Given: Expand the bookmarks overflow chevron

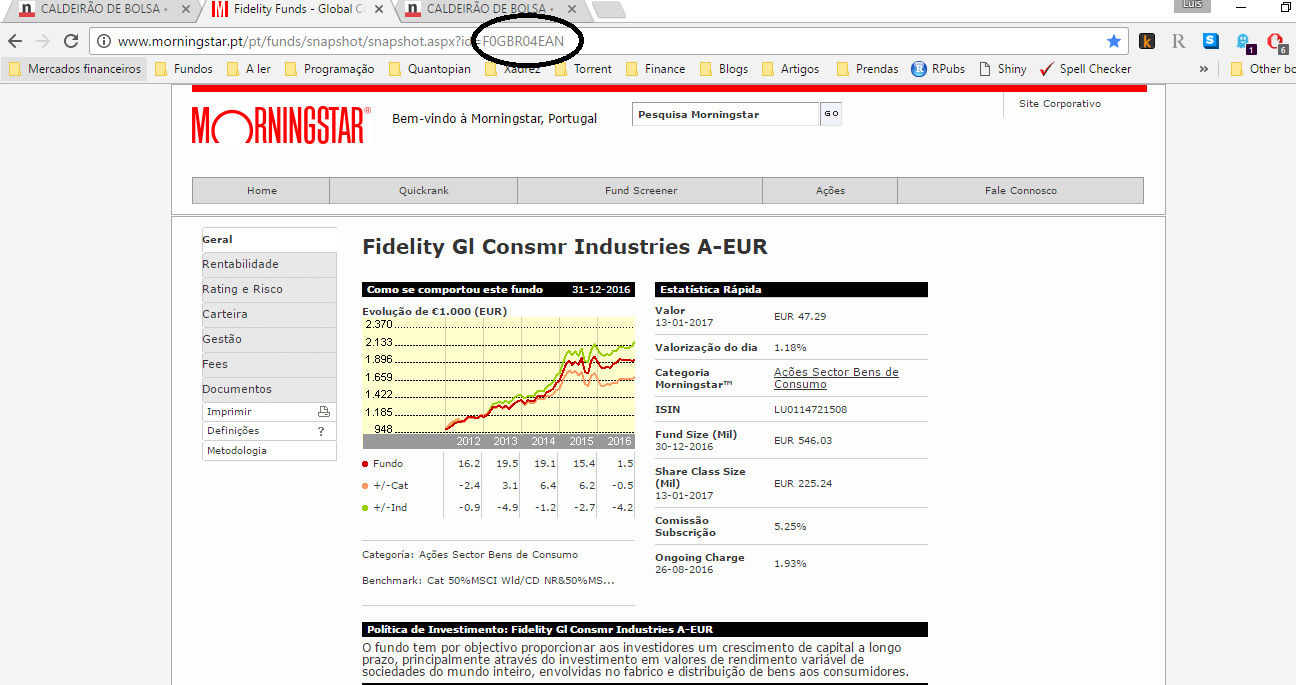Looking at the screenshot, I should click(1203, 69).
